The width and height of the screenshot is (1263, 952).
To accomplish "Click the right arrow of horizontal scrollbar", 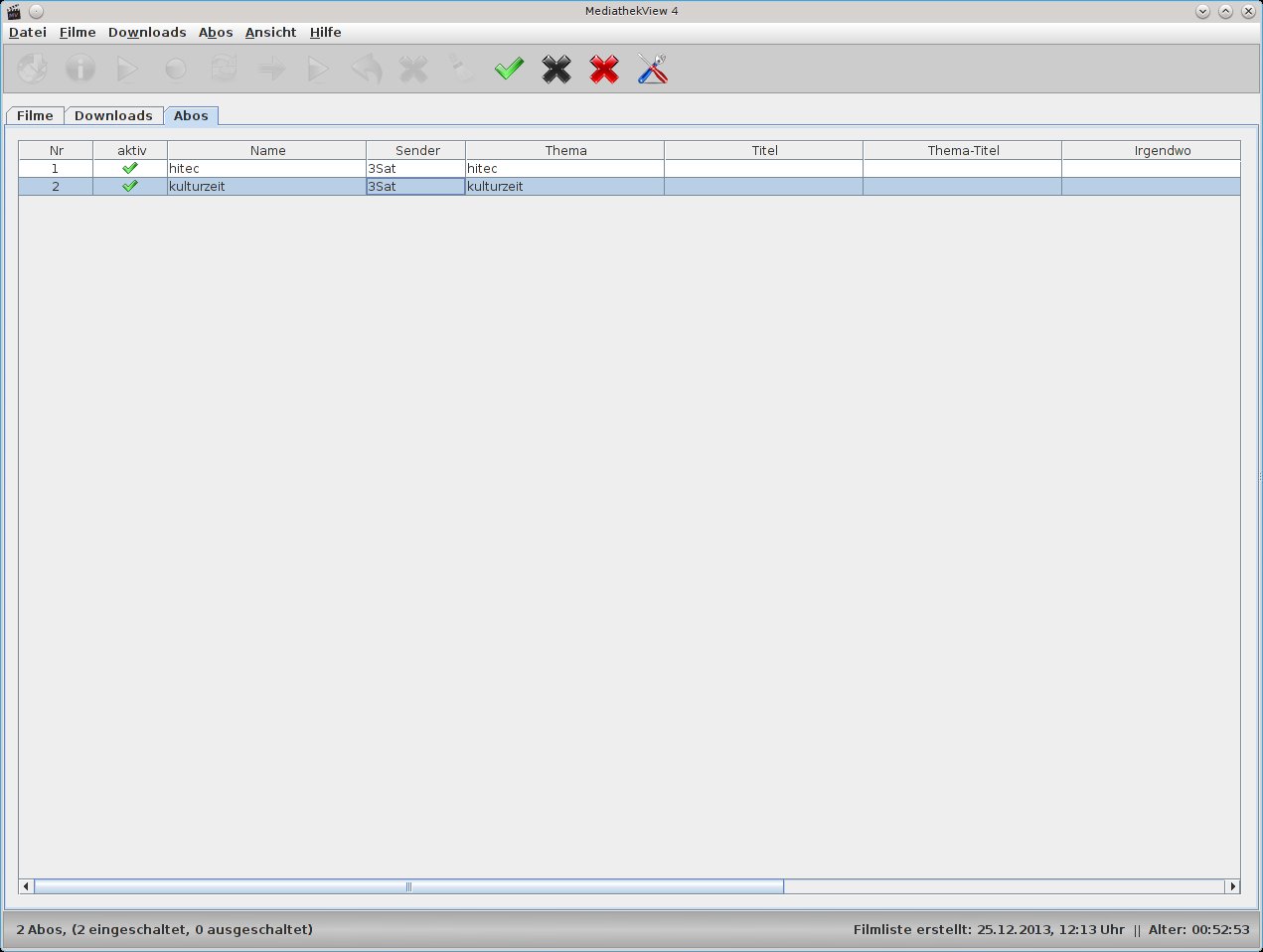I will (1232, 886).
